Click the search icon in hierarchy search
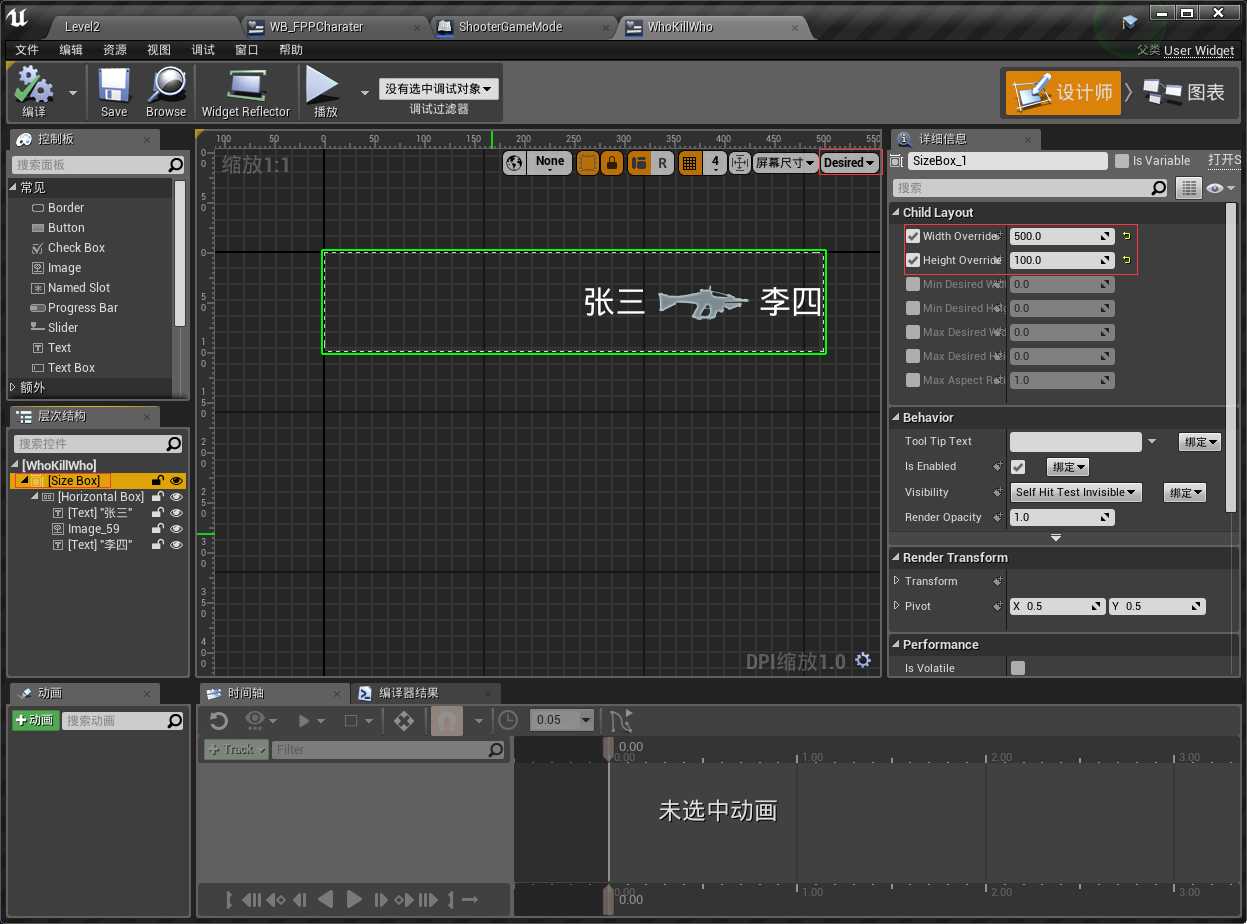The height and width of the screenshot is (924, 1247). 174,444
